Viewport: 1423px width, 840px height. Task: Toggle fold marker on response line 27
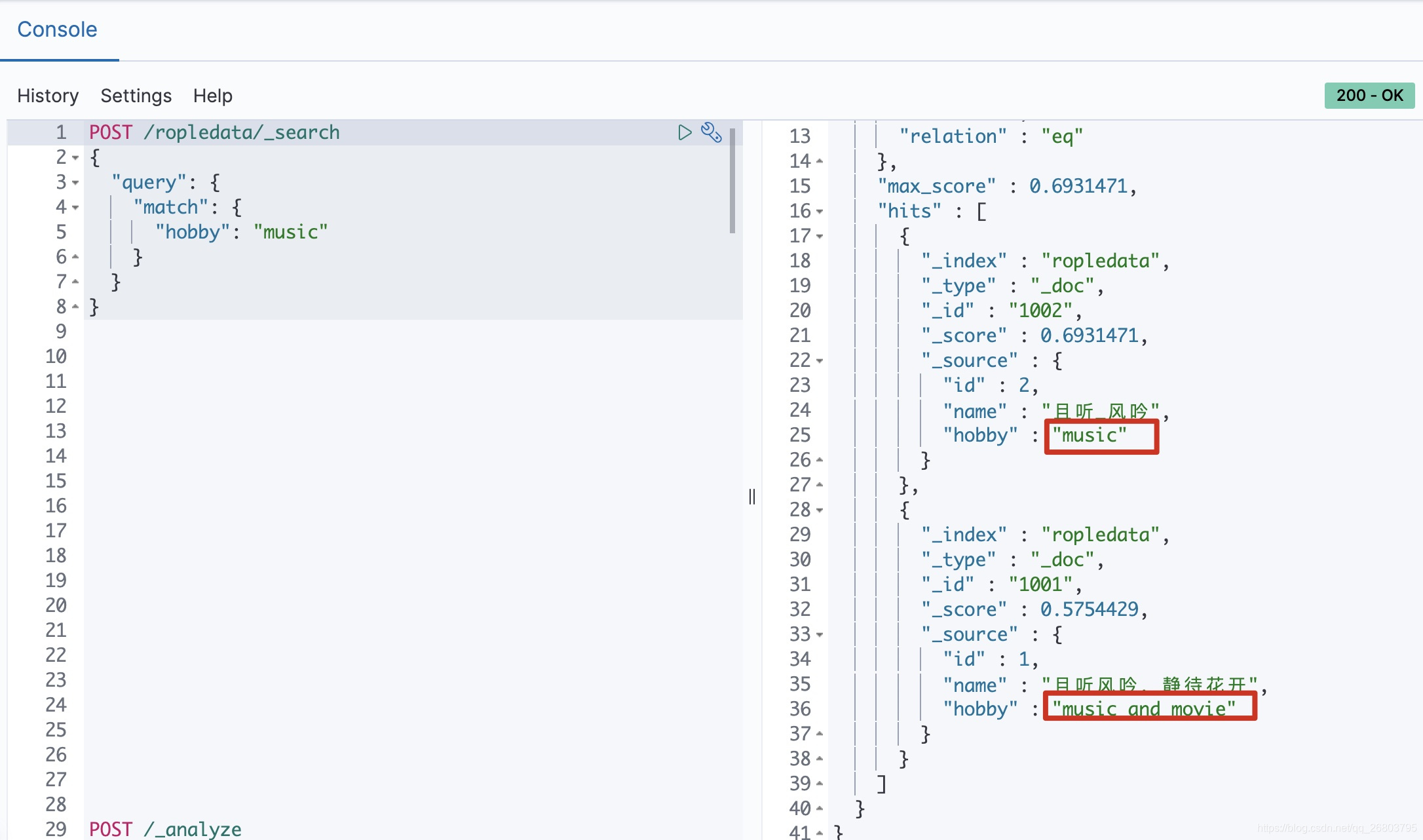[x=820, y=485]
